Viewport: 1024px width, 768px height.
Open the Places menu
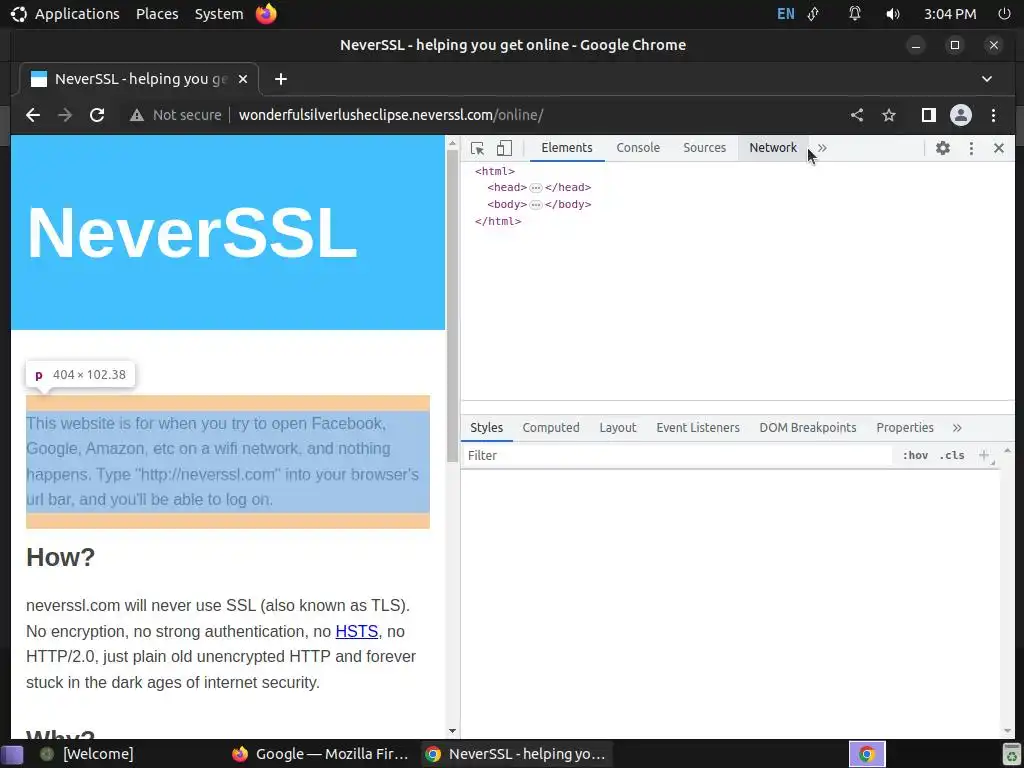(157, 14)
